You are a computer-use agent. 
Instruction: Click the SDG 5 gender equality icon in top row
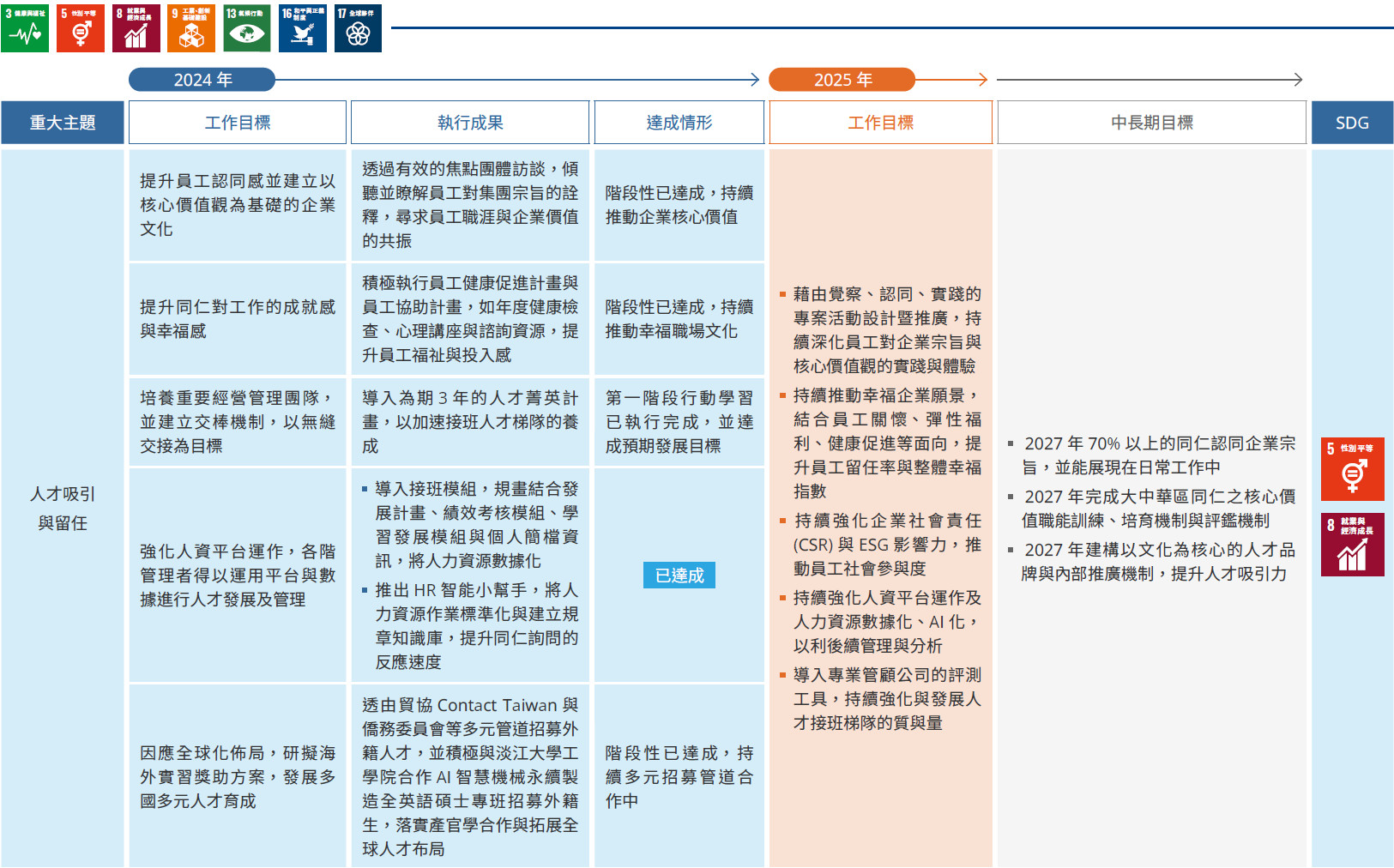(x=81, y=28)
